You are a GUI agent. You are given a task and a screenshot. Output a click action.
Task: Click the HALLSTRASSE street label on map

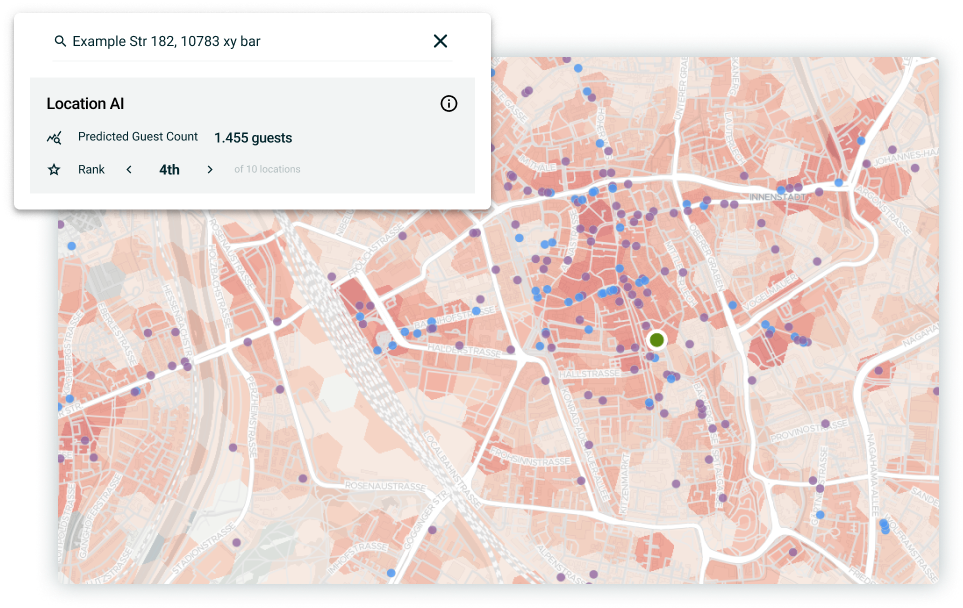(589, 373)
